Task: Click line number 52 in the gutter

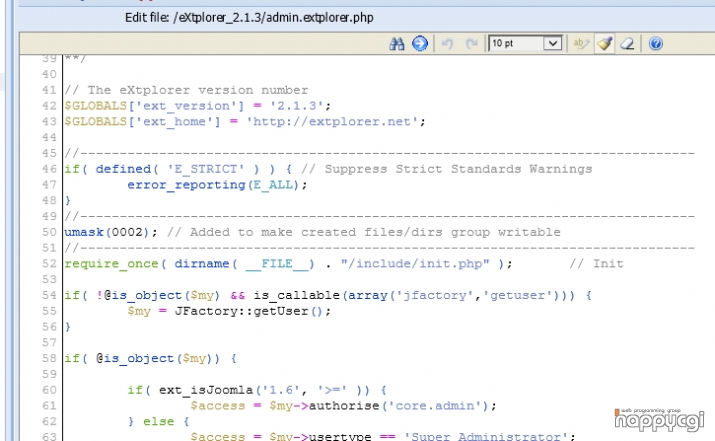Action: pos(49,264)
